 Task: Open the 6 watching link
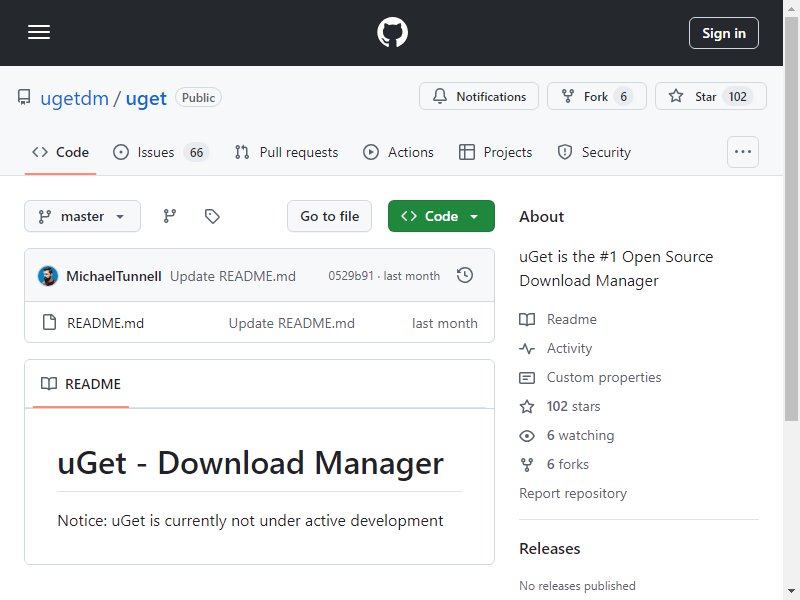point(581,436)
